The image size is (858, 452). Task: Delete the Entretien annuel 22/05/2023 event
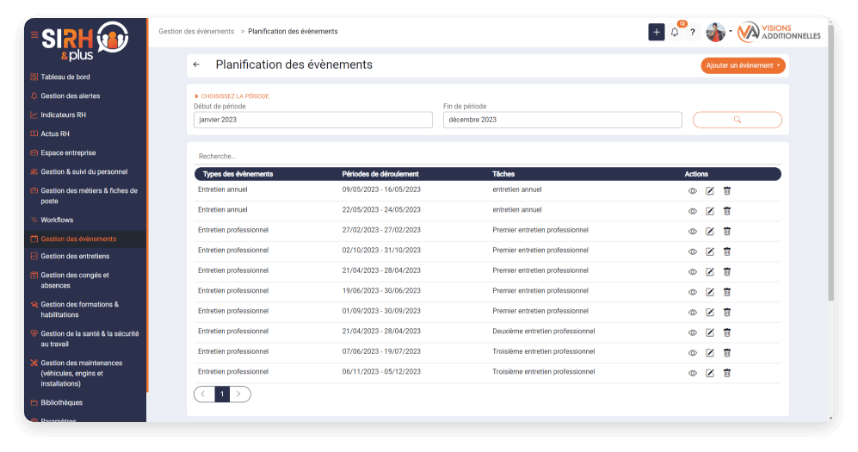coord(727,211)
